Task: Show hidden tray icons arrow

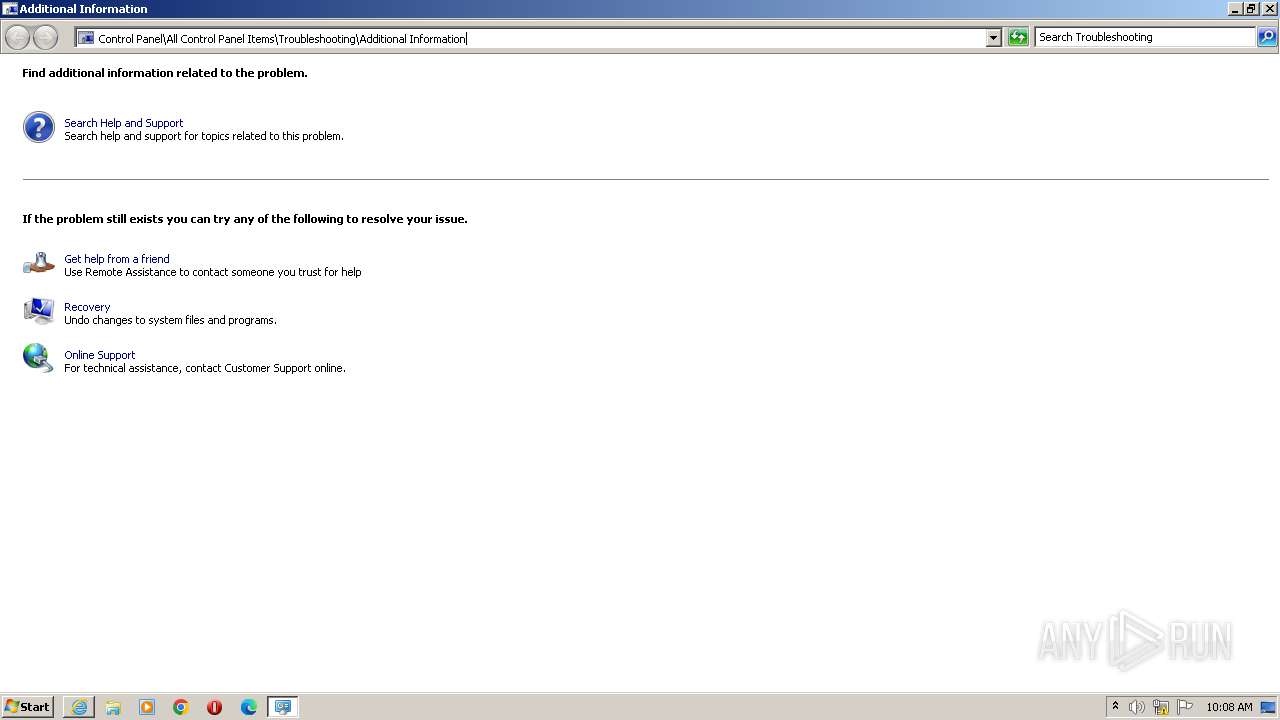Action: tap(1116, 707)
